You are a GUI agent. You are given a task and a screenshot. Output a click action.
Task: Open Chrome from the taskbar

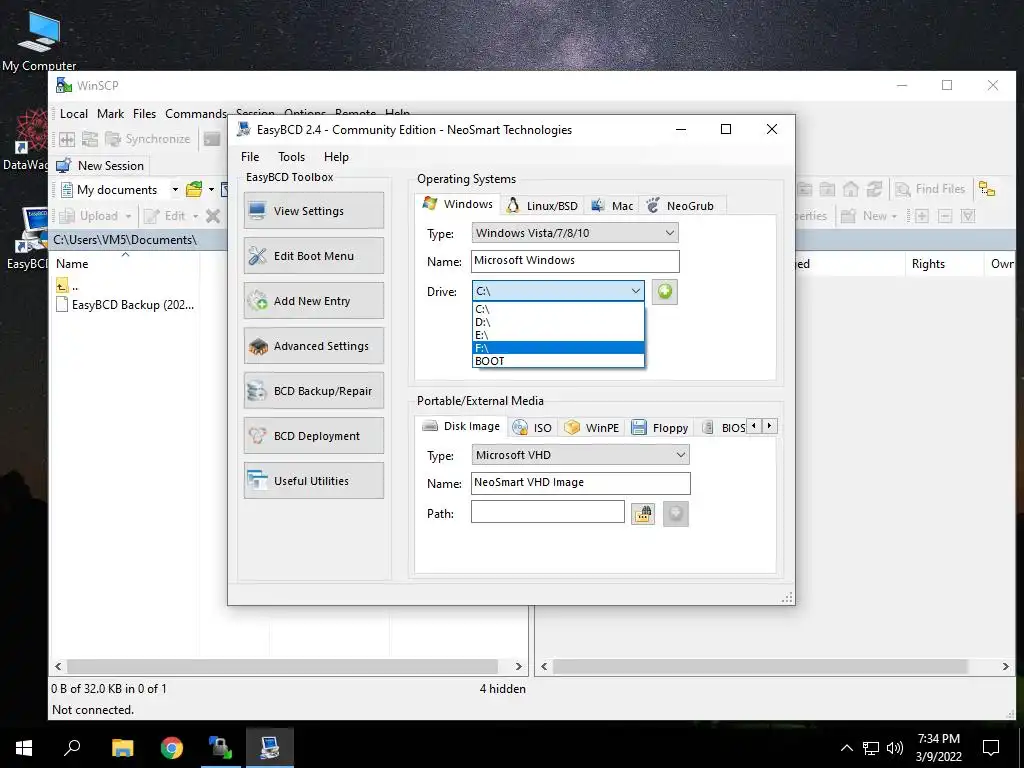tap(172, 747)
